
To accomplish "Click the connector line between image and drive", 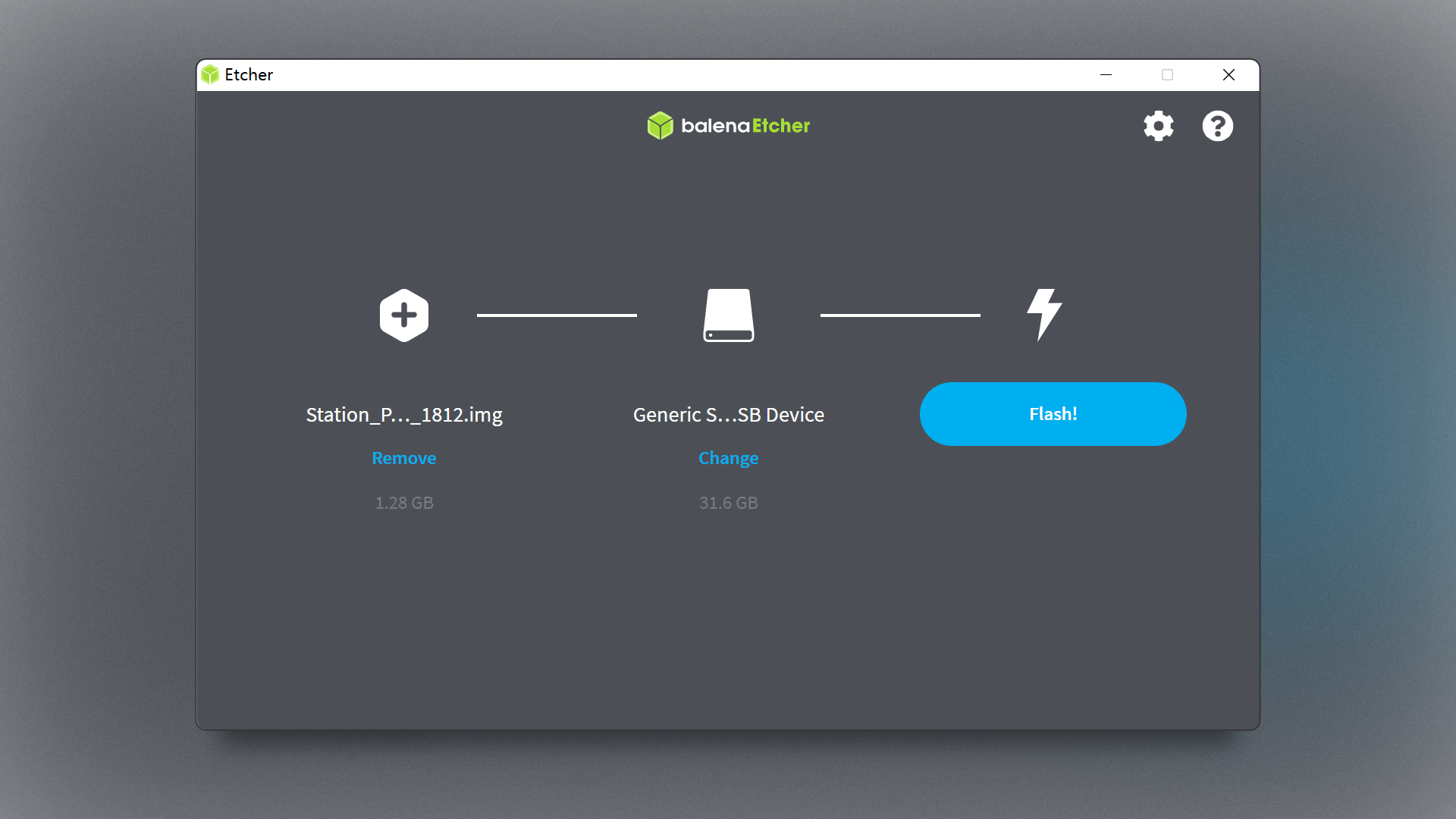I will (557, 315).
